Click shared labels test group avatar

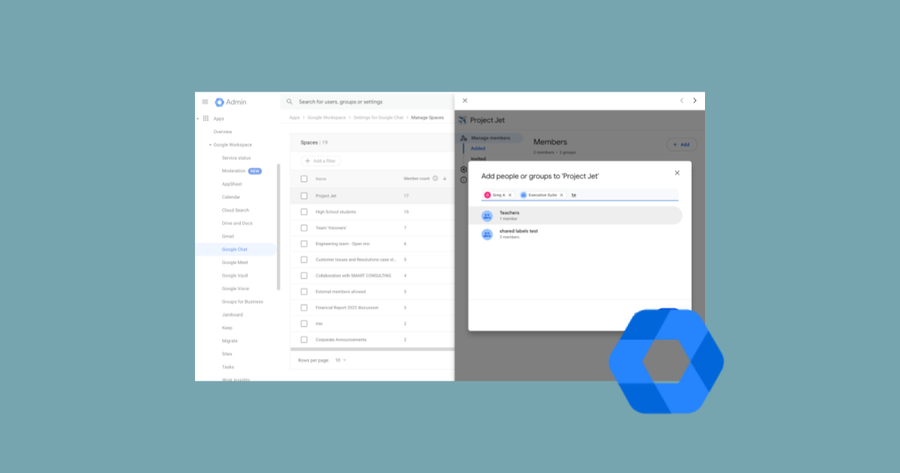click(x=487, y=234)
